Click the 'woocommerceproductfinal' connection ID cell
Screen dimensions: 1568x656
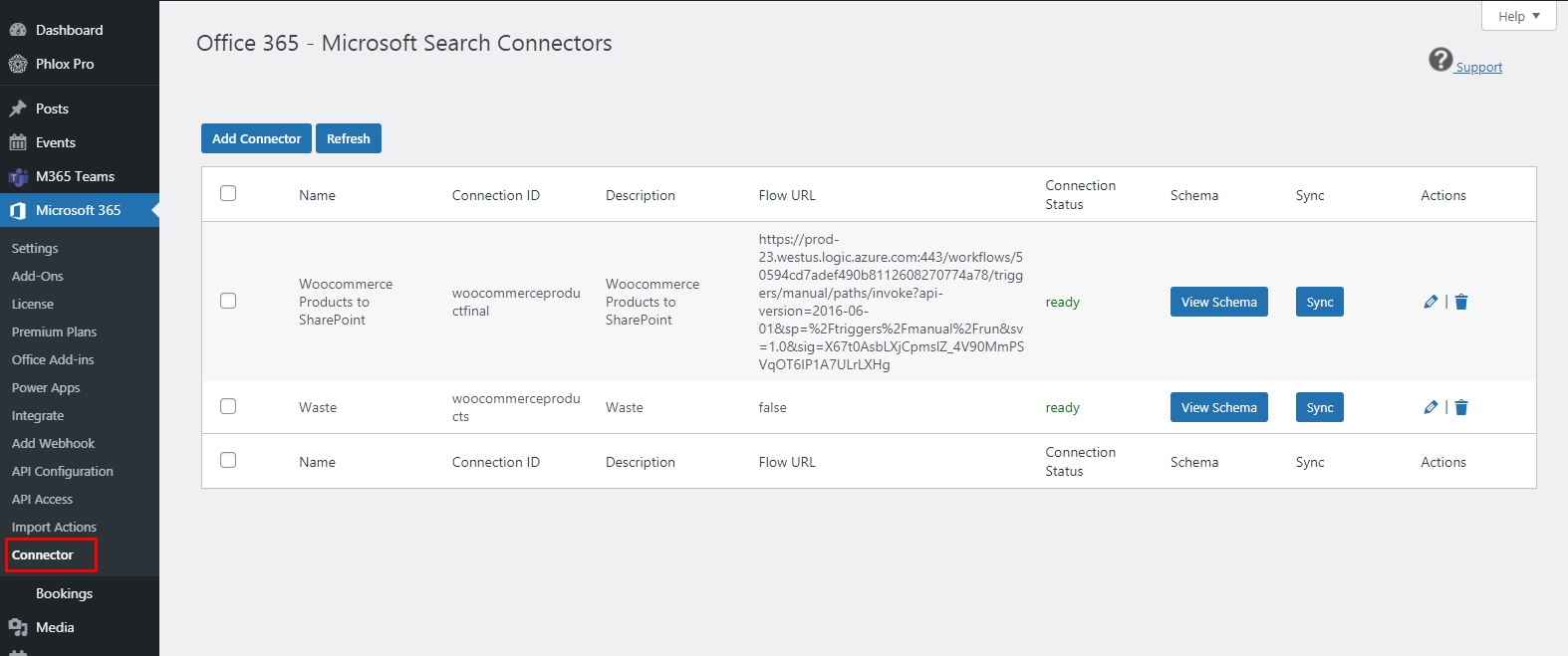tap(516, 302)
